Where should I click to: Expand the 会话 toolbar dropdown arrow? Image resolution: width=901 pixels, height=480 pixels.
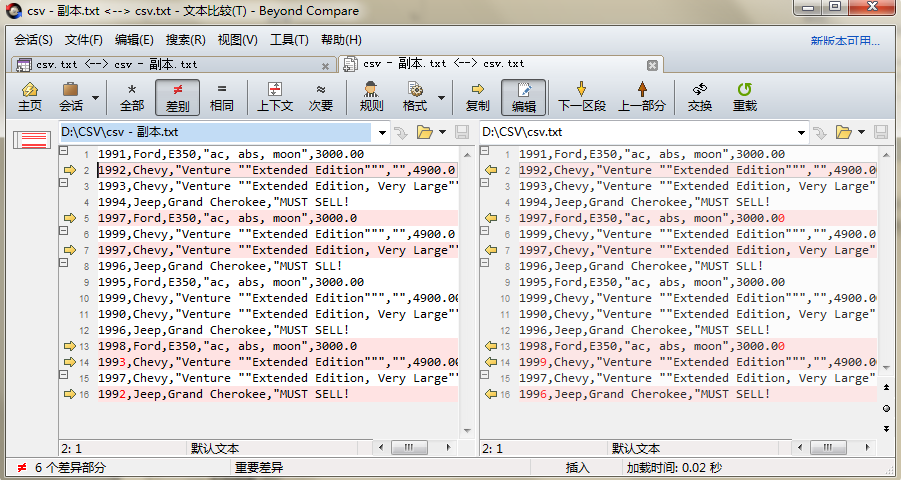tap(96, 98)
